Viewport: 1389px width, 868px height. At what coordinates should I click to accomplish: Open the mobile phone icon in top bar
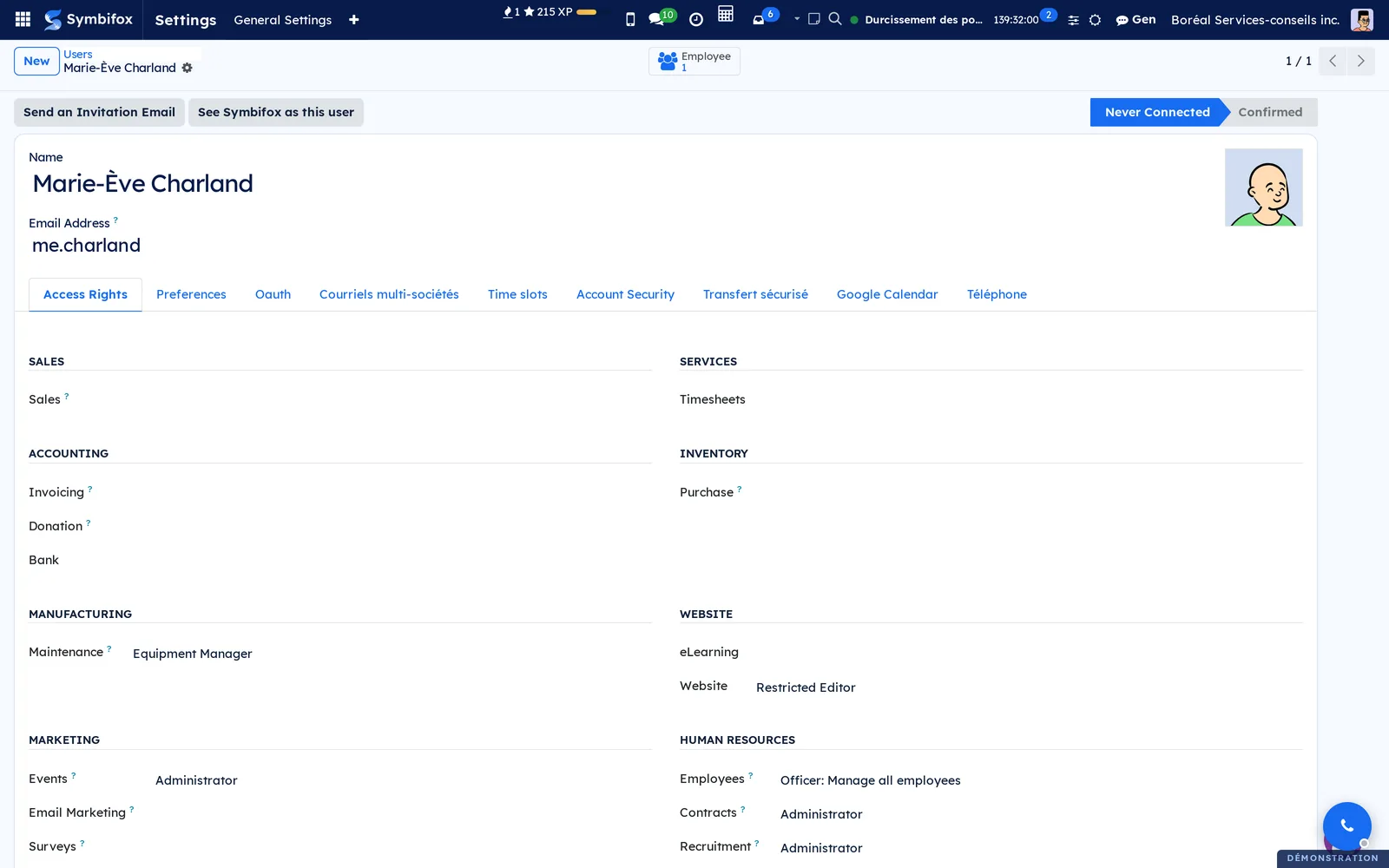(630, 19)
